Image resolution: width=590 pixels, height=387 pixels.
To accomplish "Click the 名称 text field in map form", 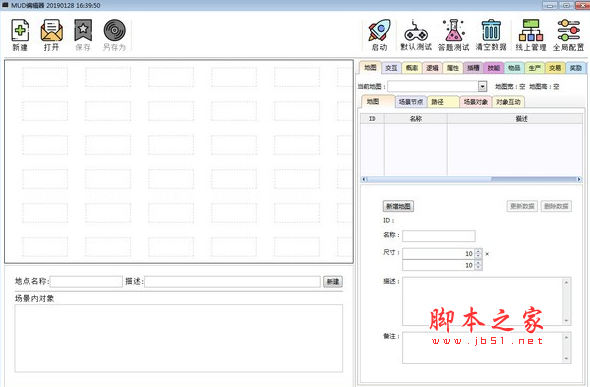I will coord(439,236).
